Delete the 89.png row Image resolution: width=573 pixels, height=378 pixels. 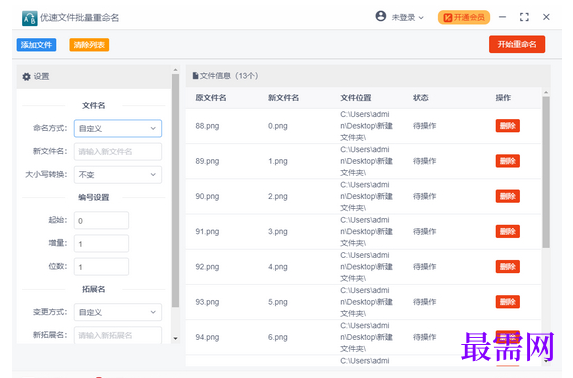[x=508, y=161]
